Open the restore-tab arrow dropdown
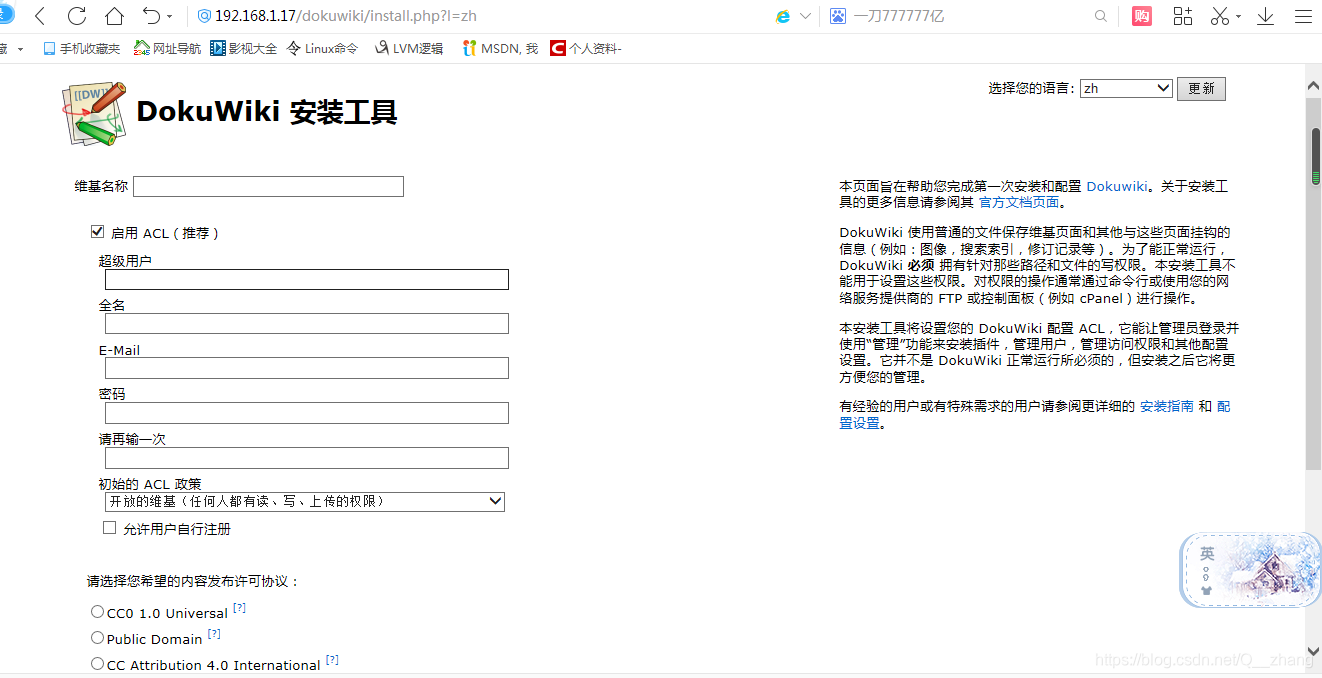Screen dimensions: 1322x678 [169, 17]
